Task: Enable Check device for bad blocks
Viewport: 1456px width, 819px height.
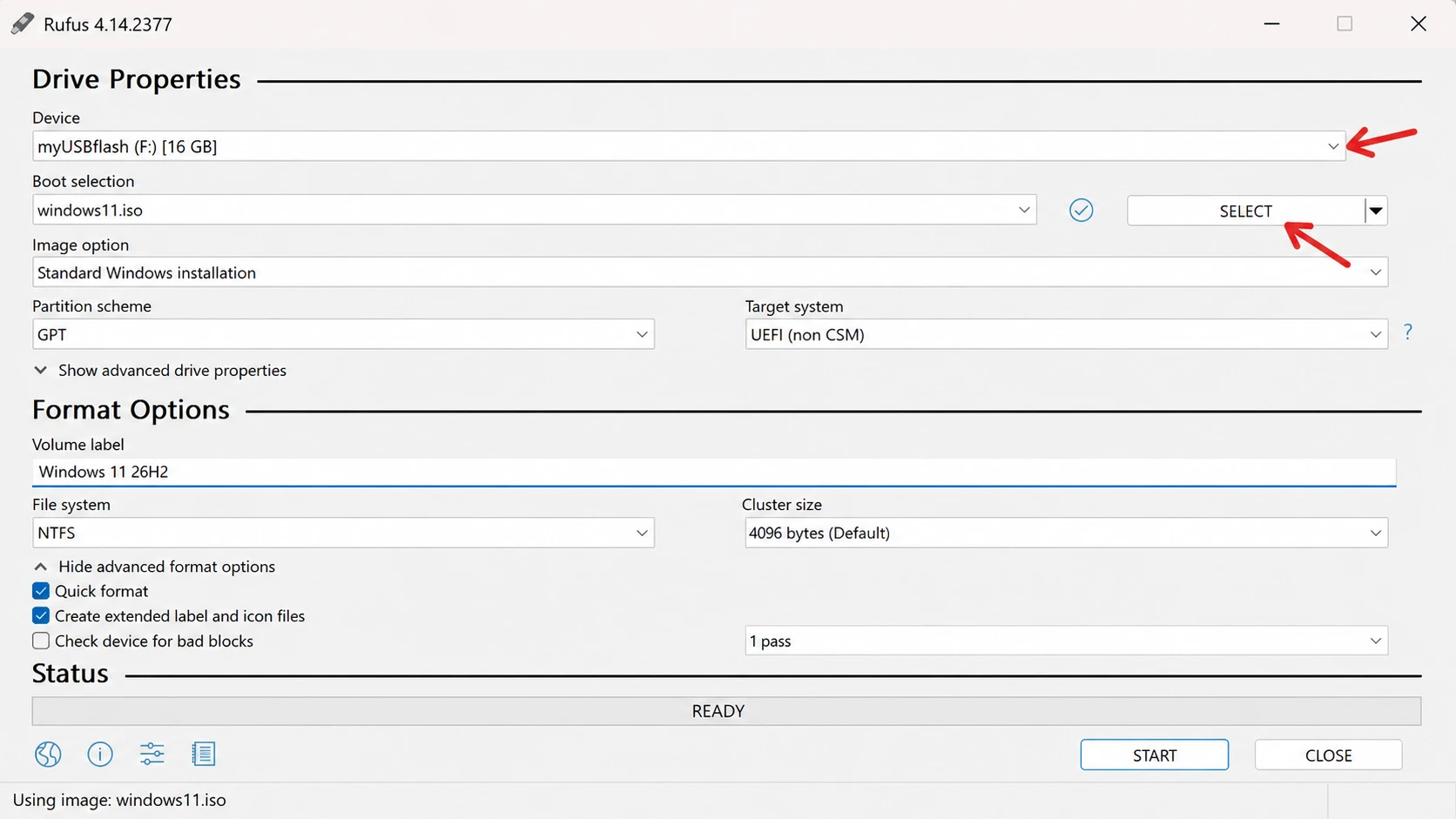Action: point(41,641)
